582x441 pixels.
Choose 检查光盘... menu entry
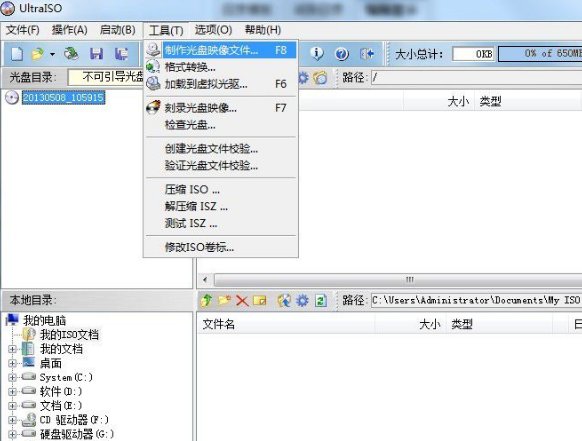click(220, 125)
